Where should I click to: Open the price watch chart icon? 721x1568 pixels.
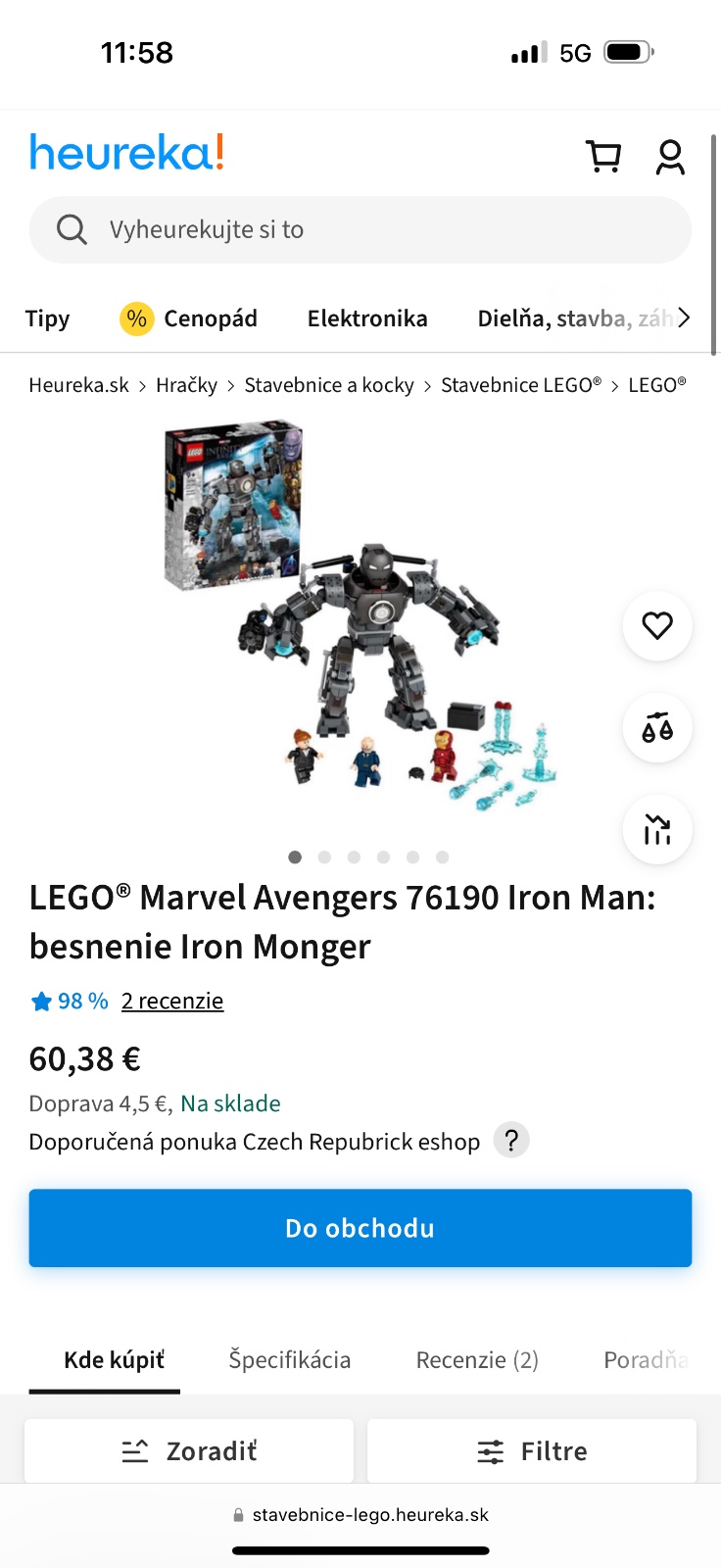coord(657,830)
